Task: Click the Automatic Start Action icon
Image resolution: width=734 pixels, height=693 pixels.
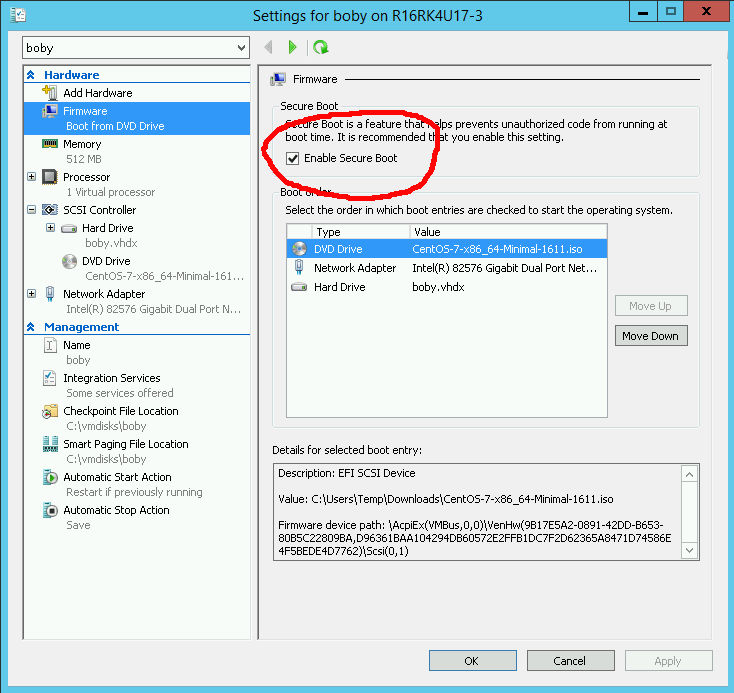Action: (50, 477)
